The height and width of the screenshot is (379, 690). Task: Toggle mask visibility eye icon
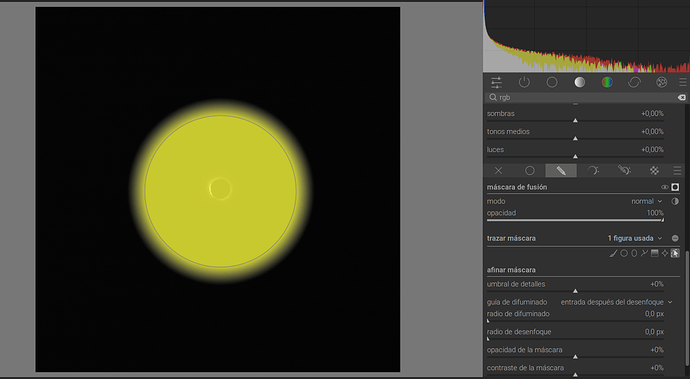pos(664,187)
